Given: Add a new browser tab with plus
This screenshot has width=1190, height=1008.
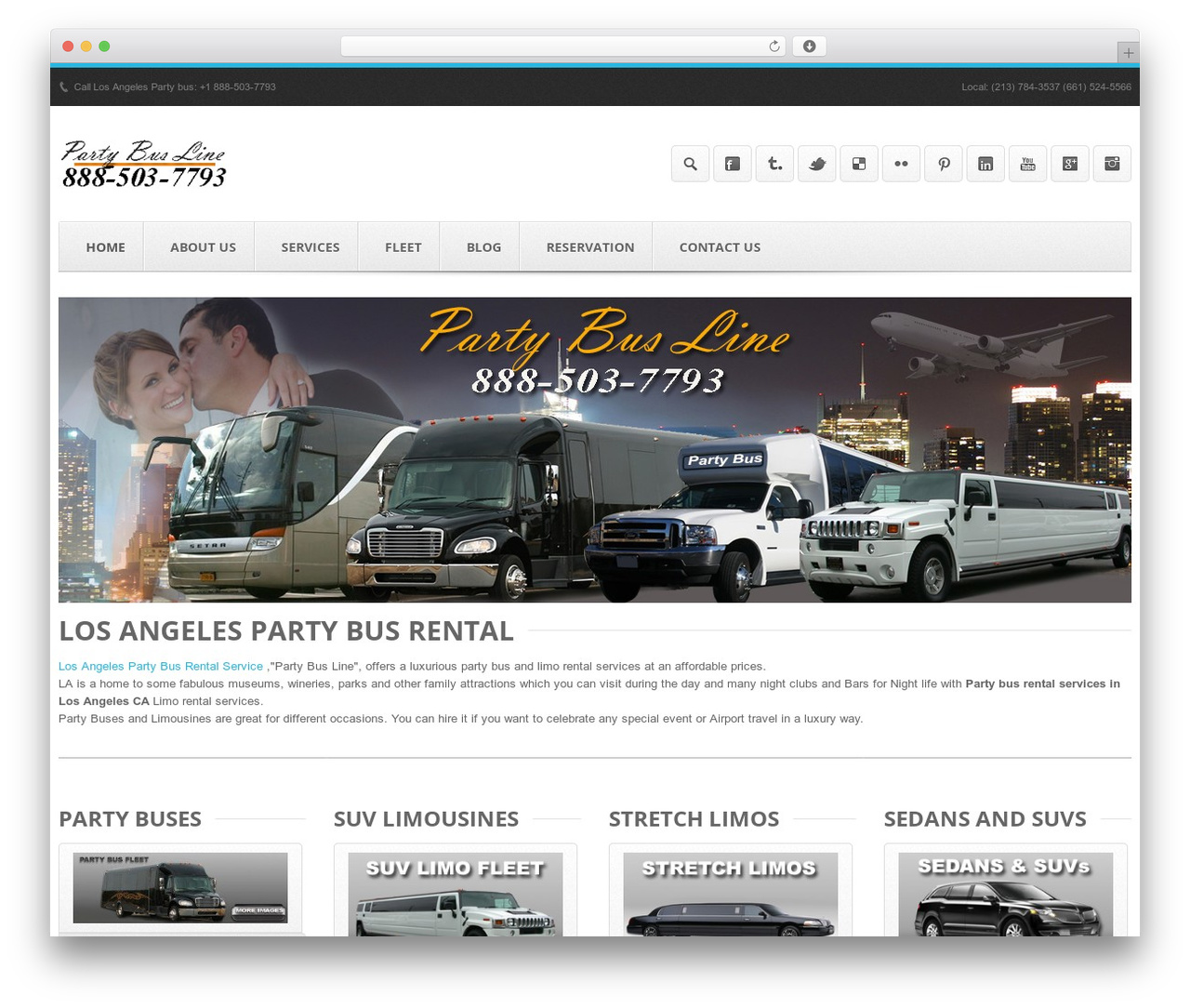Looking at the screenshot, I should tap(1128, 53).
